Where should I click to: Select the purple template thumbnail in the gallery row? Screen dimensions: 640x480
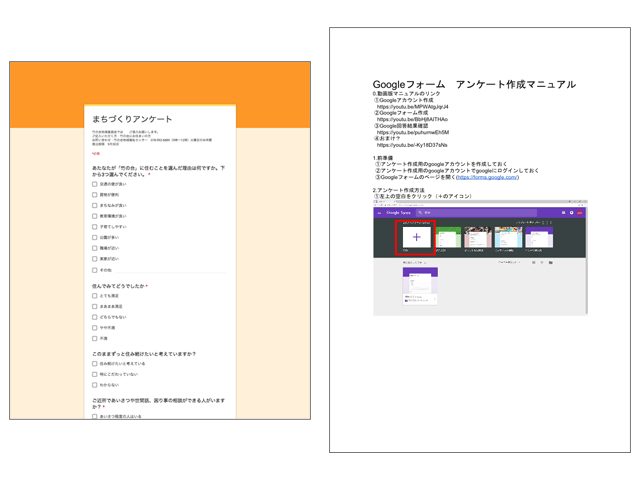point(539,237)
